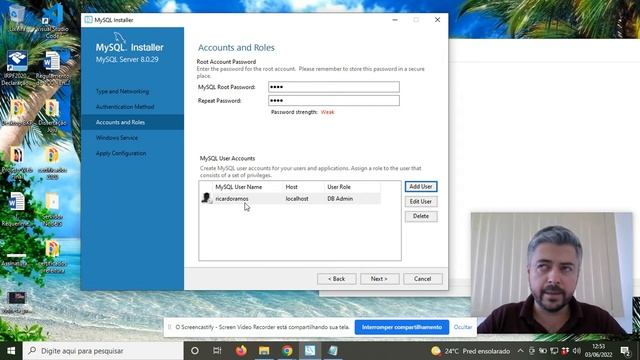This screenshot has width=640, height=360.
Task: Click Interromper compartilhamento button
Action: point(402,327)
